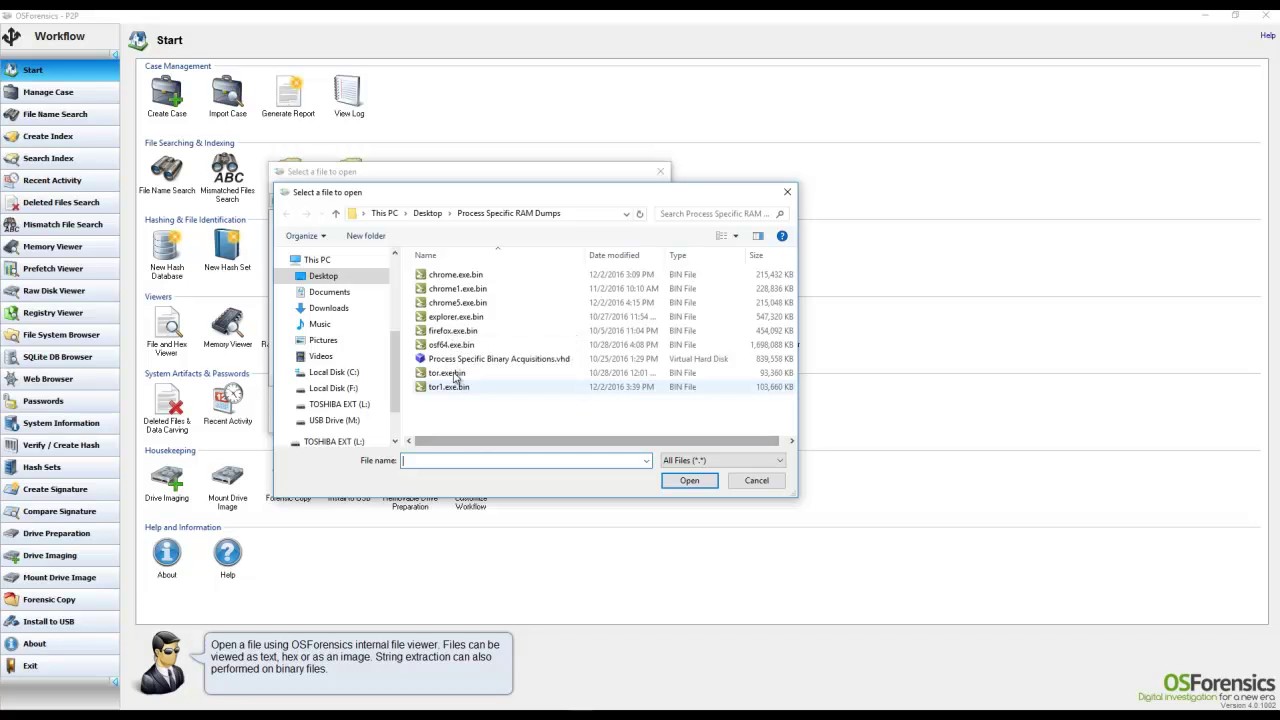This screenshot has width=1280, height=720.
Task: Click the horizontal scrollbar in file list
Action: (596, 441)
